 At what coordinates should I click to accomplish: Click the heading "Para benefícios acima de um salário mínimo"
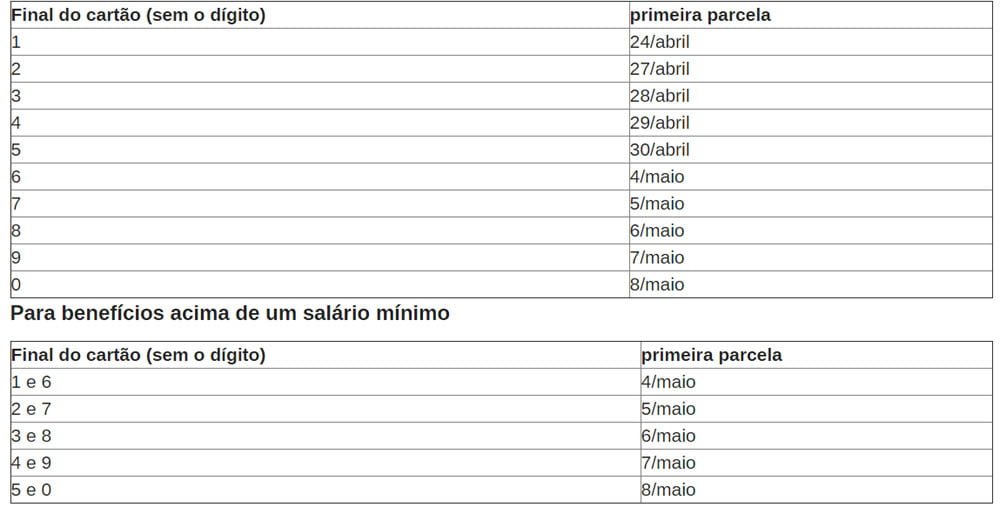[230, 314]
